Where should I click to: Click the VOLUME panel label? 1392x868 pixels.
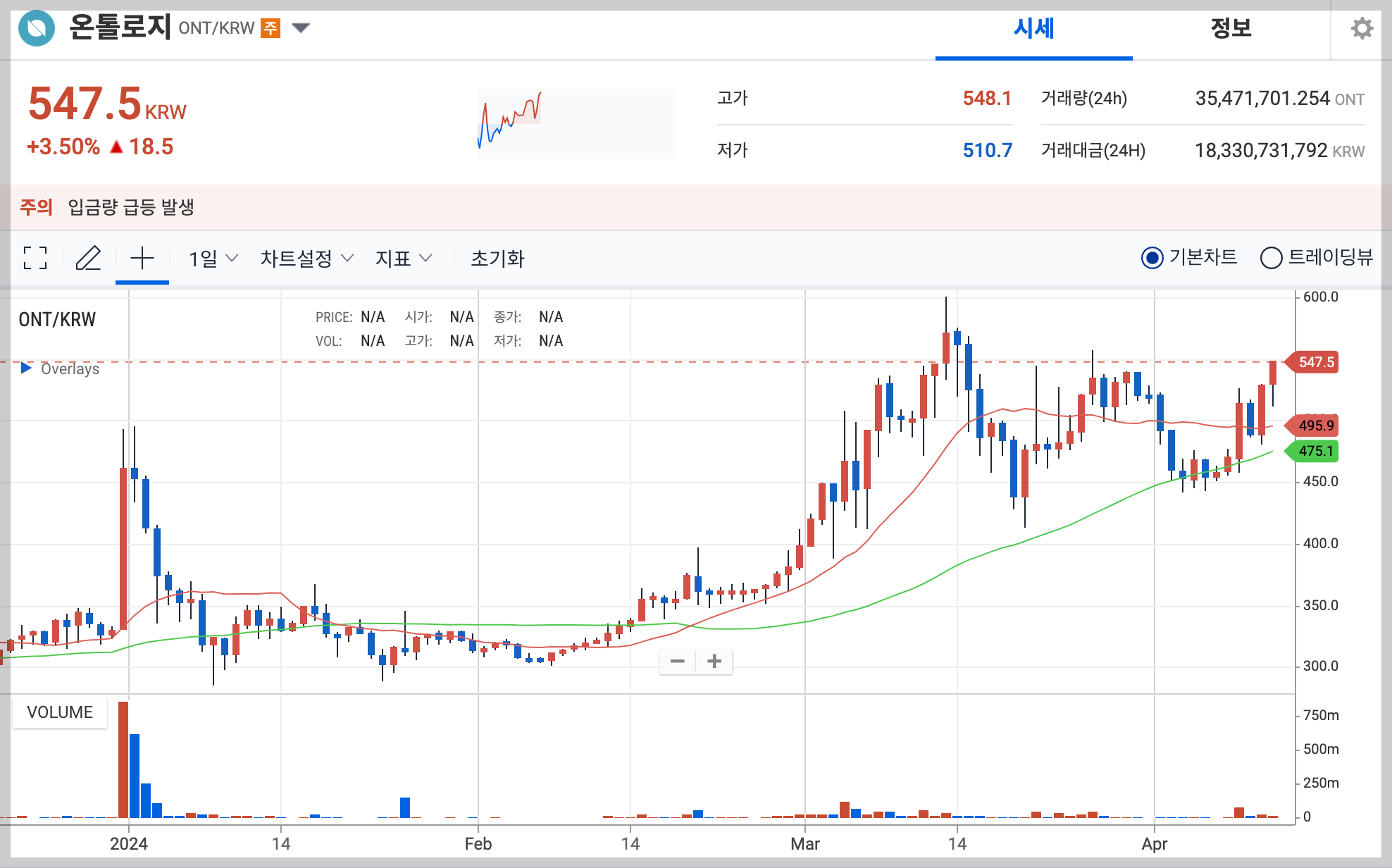[60, 712]
